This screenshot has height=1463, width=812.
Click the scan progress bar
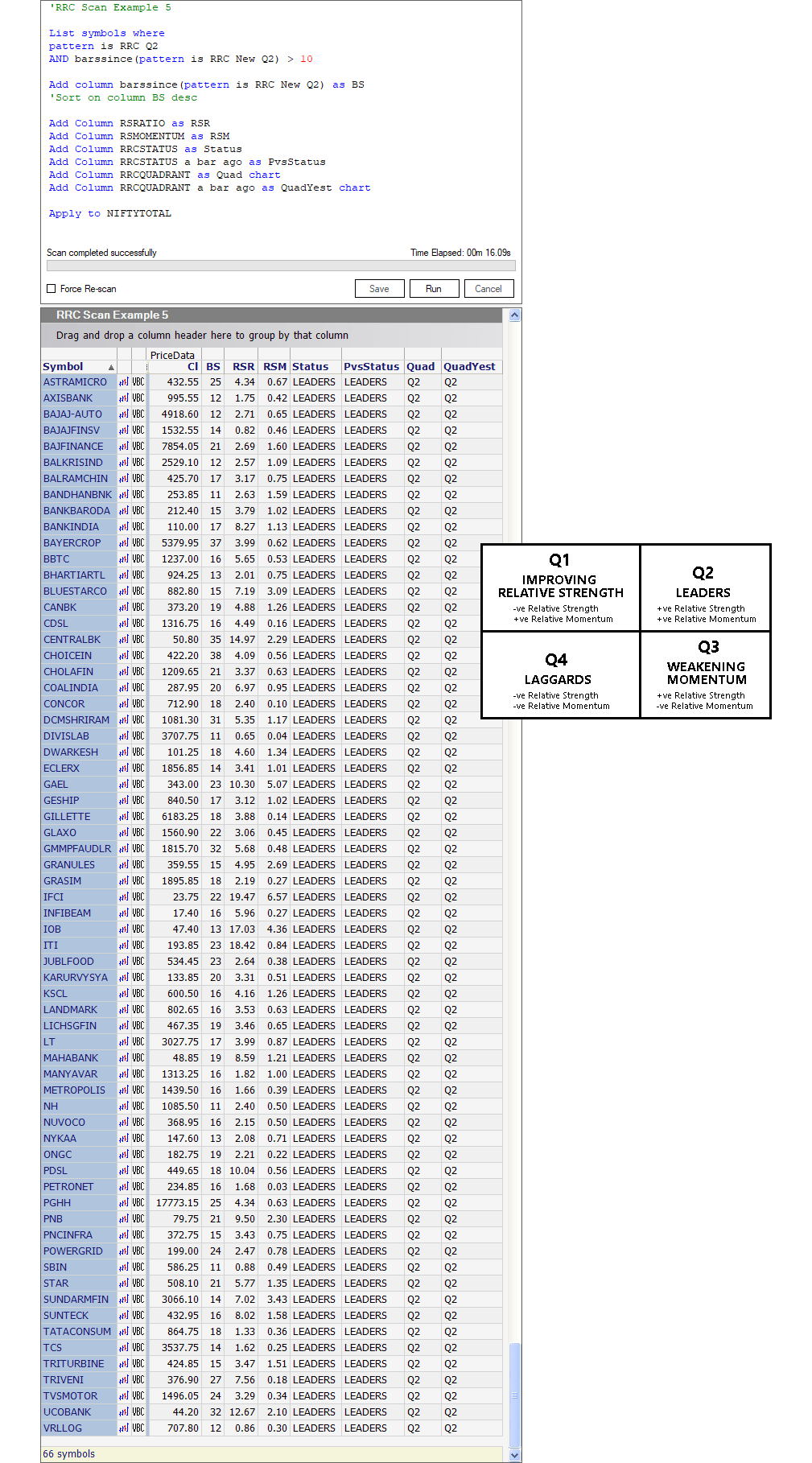pyautogui.click(x=281, y=266)
